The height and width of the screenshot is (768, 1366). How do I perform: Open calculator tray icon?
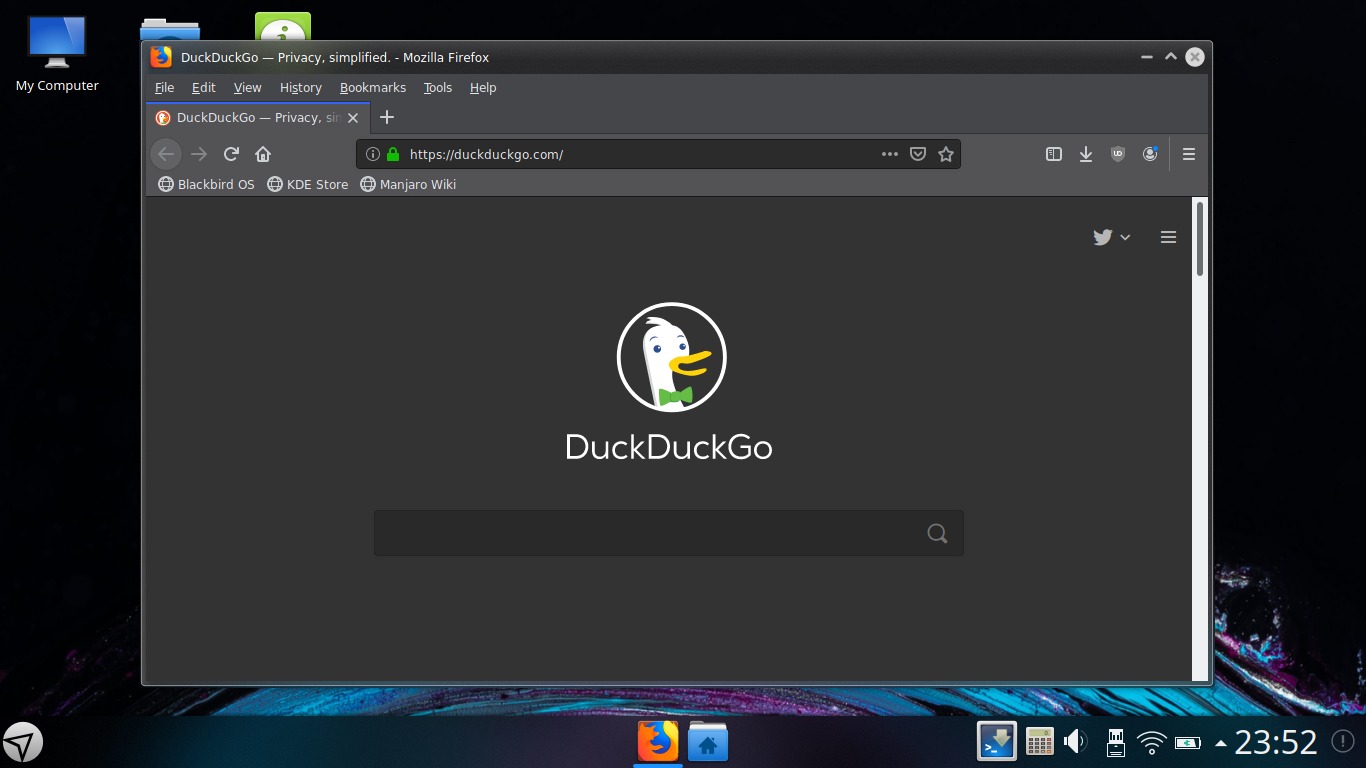tap(1040, 742)
